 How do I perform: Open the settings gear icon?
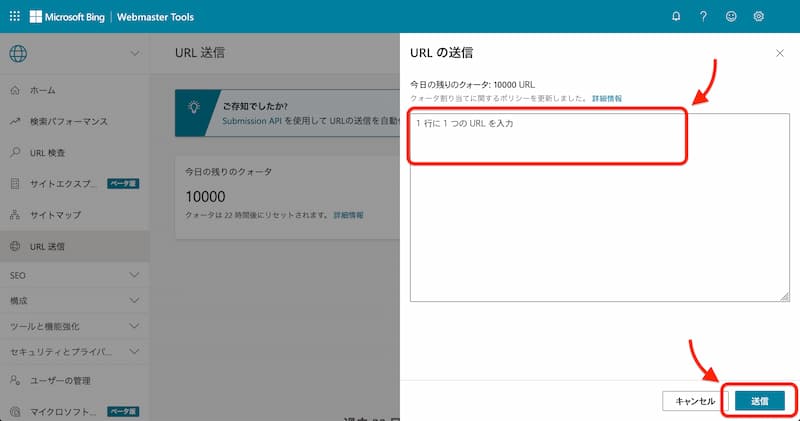click(x=759, y=16)
